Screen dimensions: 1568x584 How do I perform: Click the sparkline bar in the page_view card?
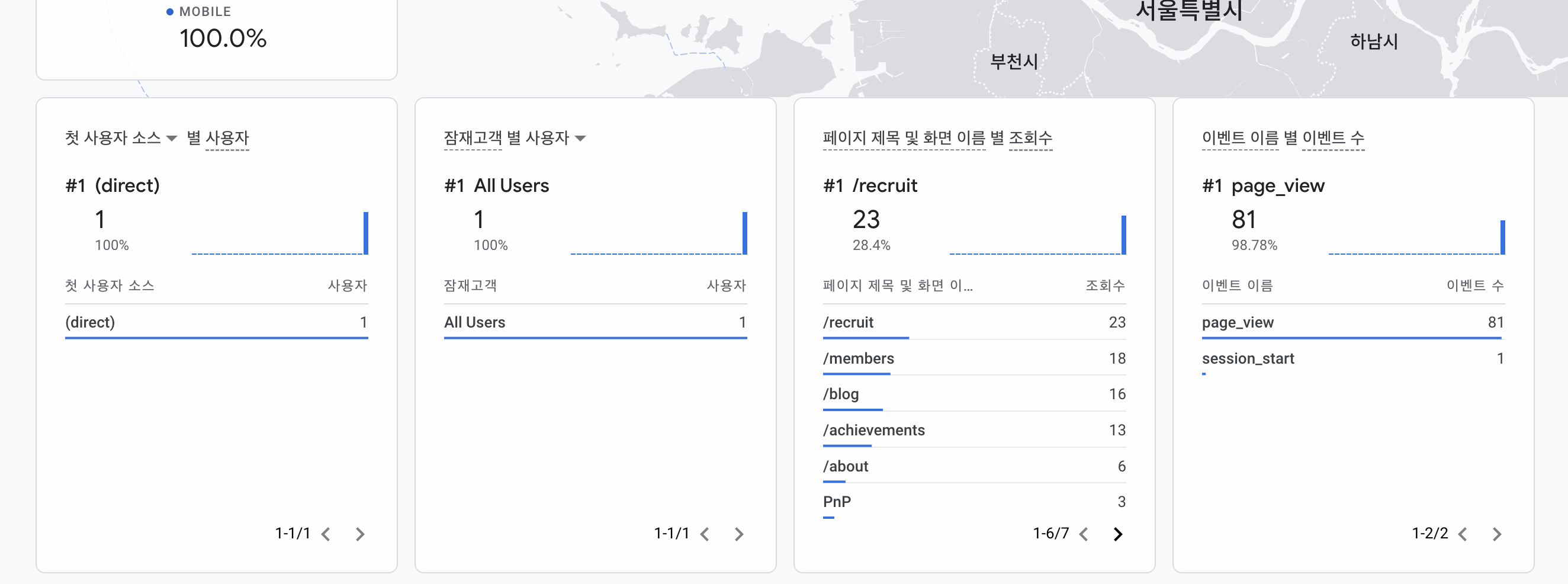(x=1502, y=238)
